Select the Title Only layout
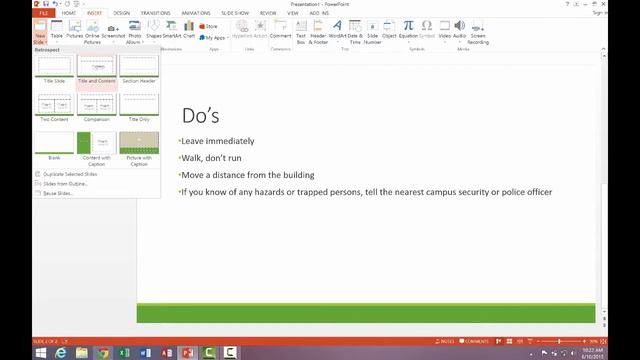 tap(139, 108)
